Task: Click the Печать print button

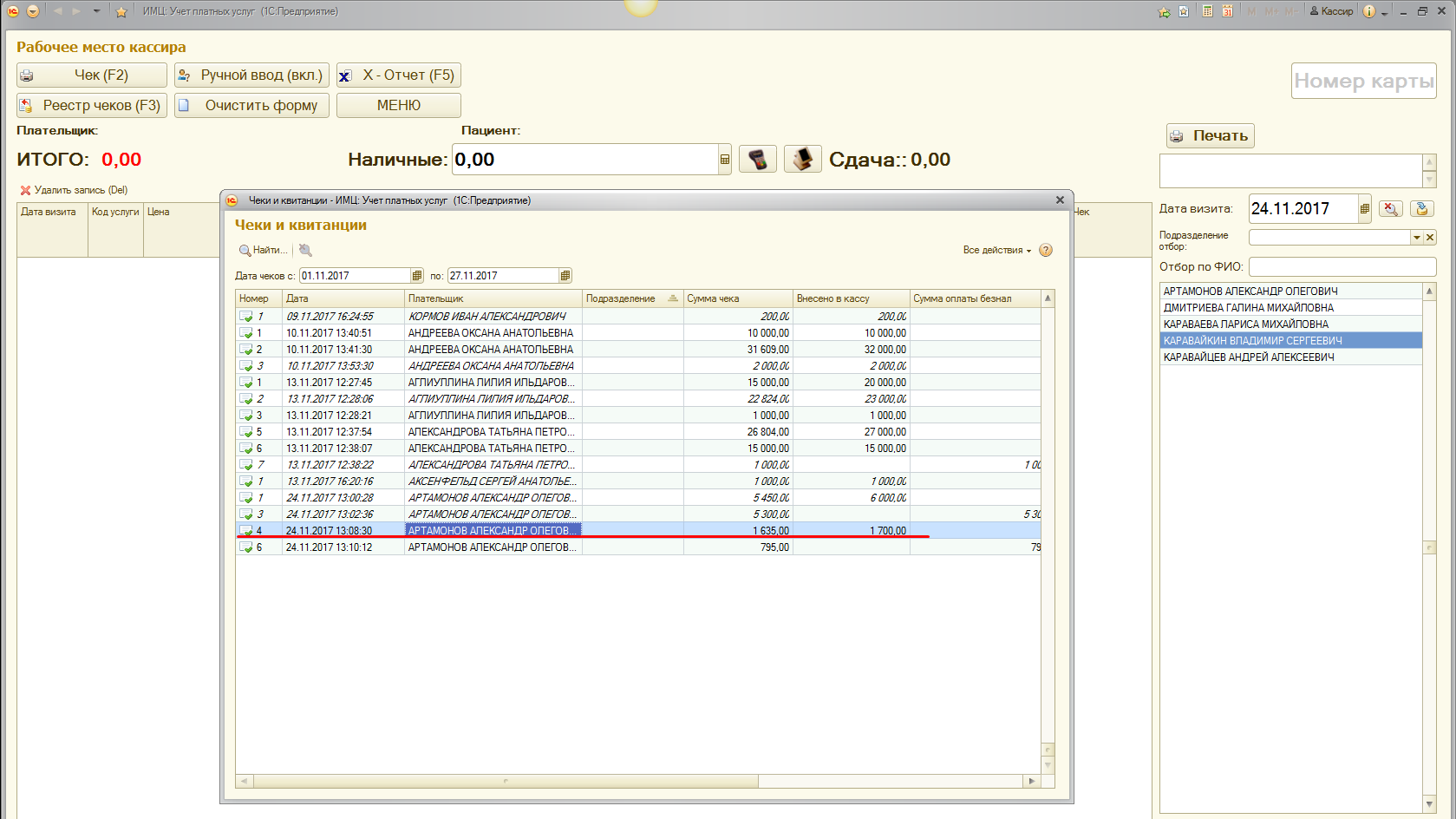Action: point(1210,135)
